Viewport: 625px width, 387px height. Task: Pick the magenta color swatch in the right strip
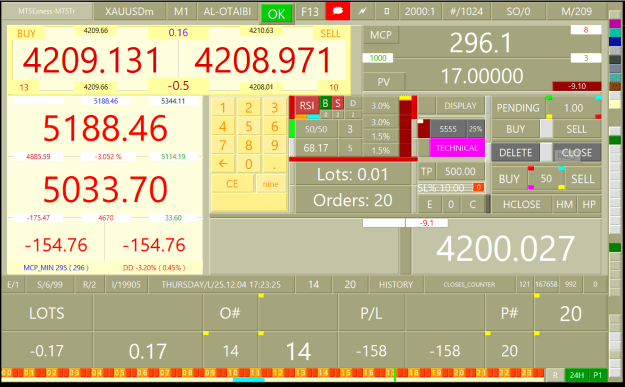[615, 24]
